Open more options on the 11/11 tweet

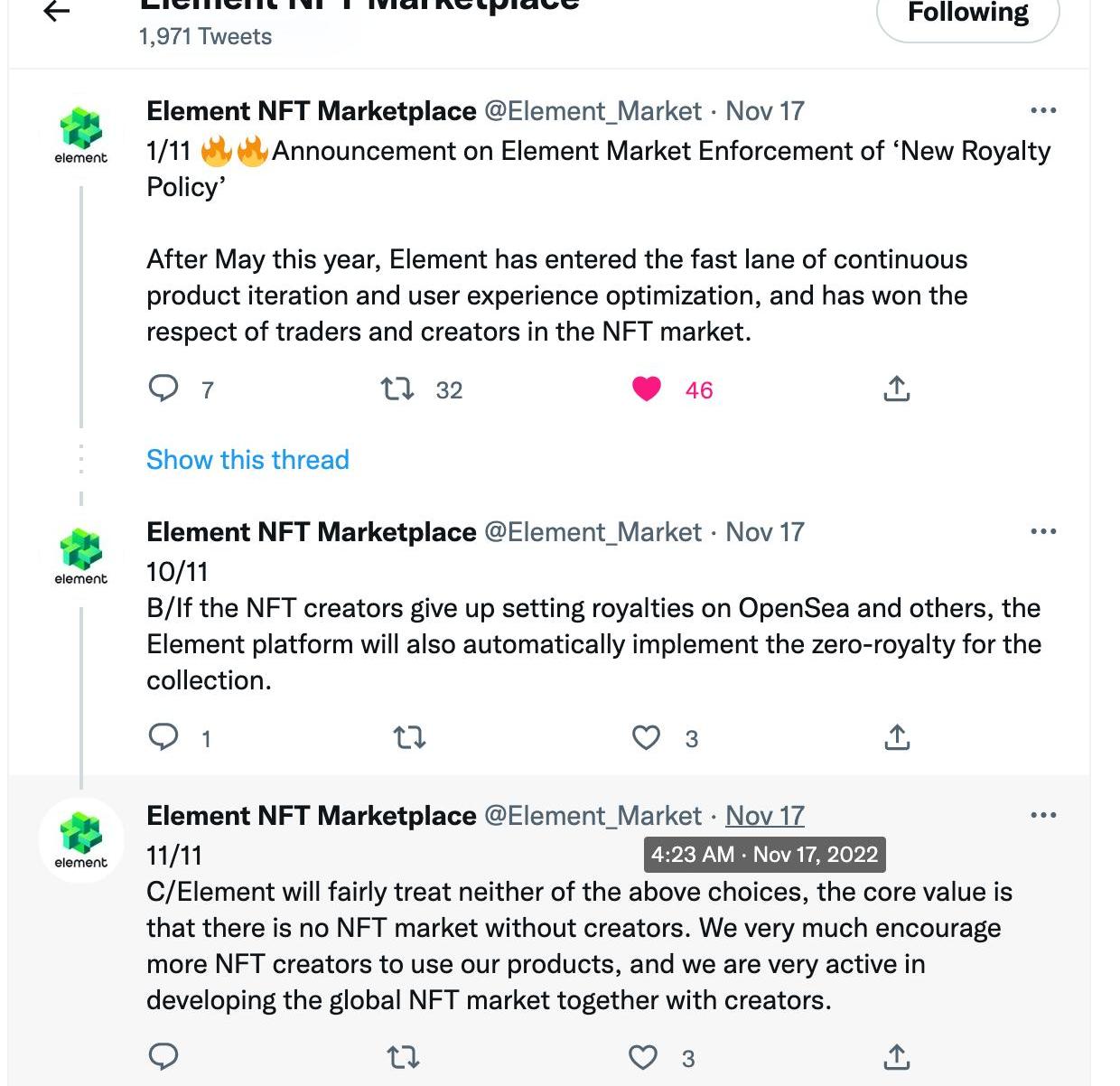tap(1042, 816)
